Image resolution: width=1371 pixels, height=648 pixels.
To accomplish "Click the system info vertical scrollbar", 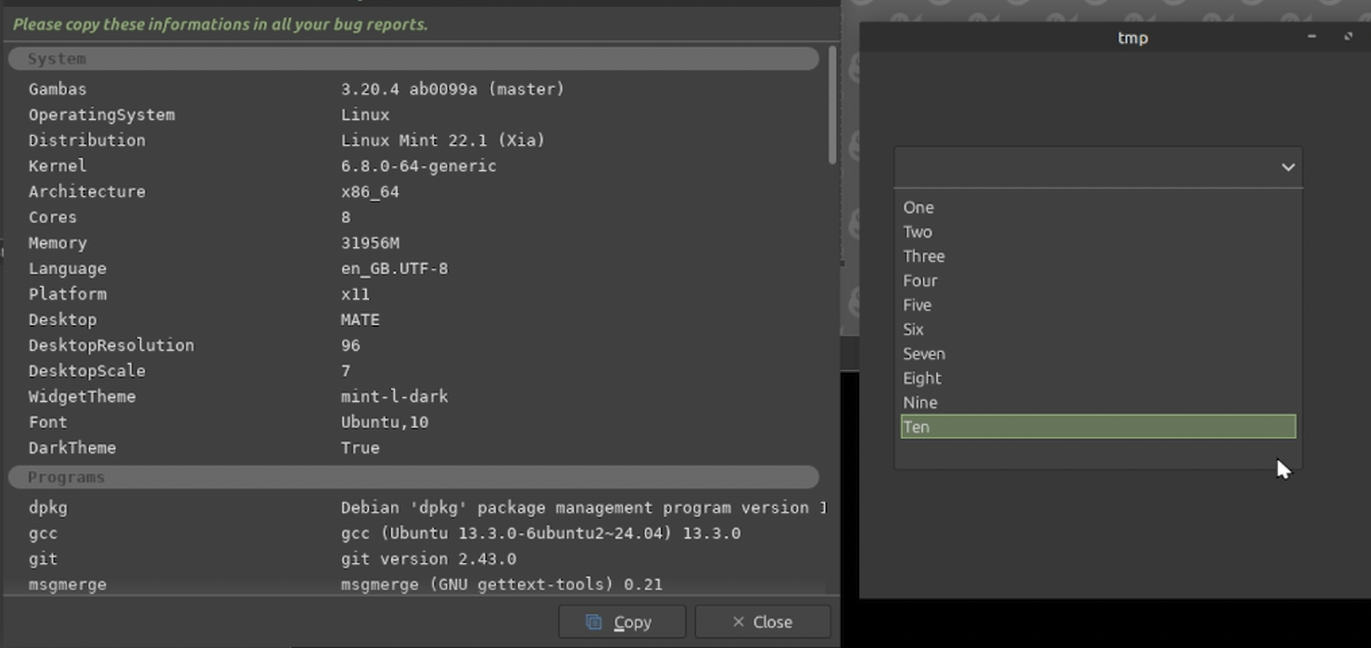I will click(832, 105).
